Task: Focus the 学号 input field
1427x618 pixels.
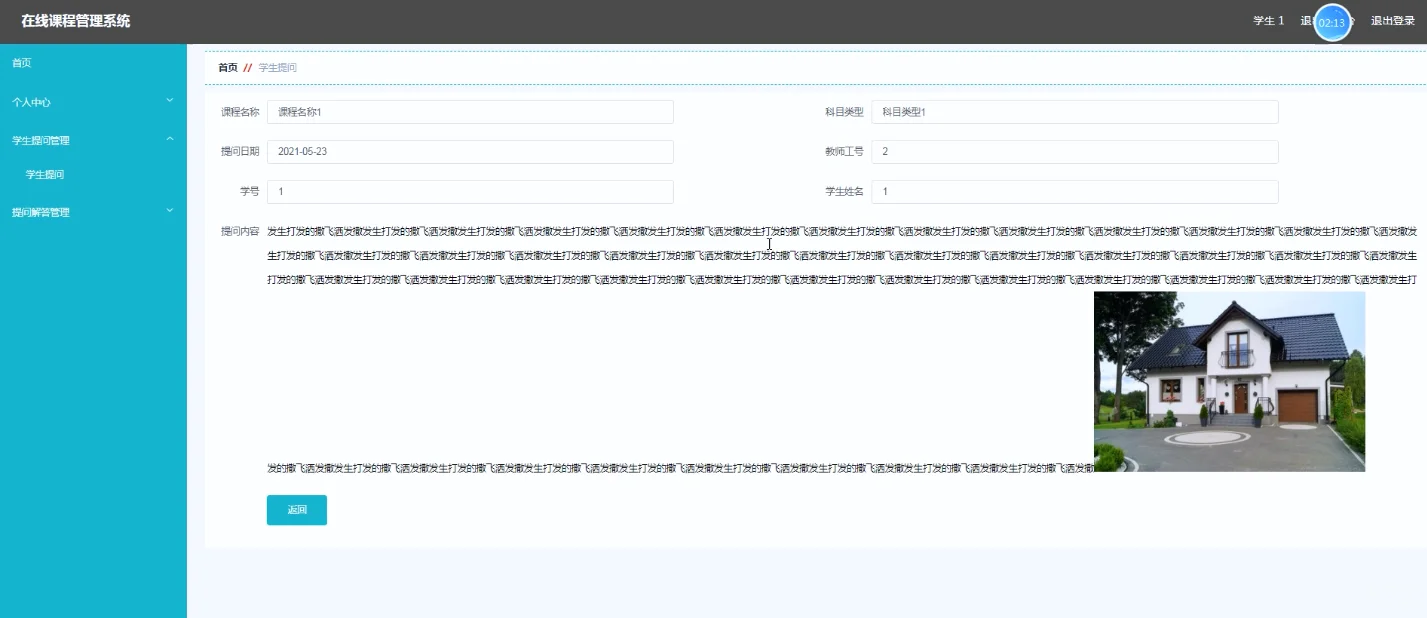Action: point(470,190)
